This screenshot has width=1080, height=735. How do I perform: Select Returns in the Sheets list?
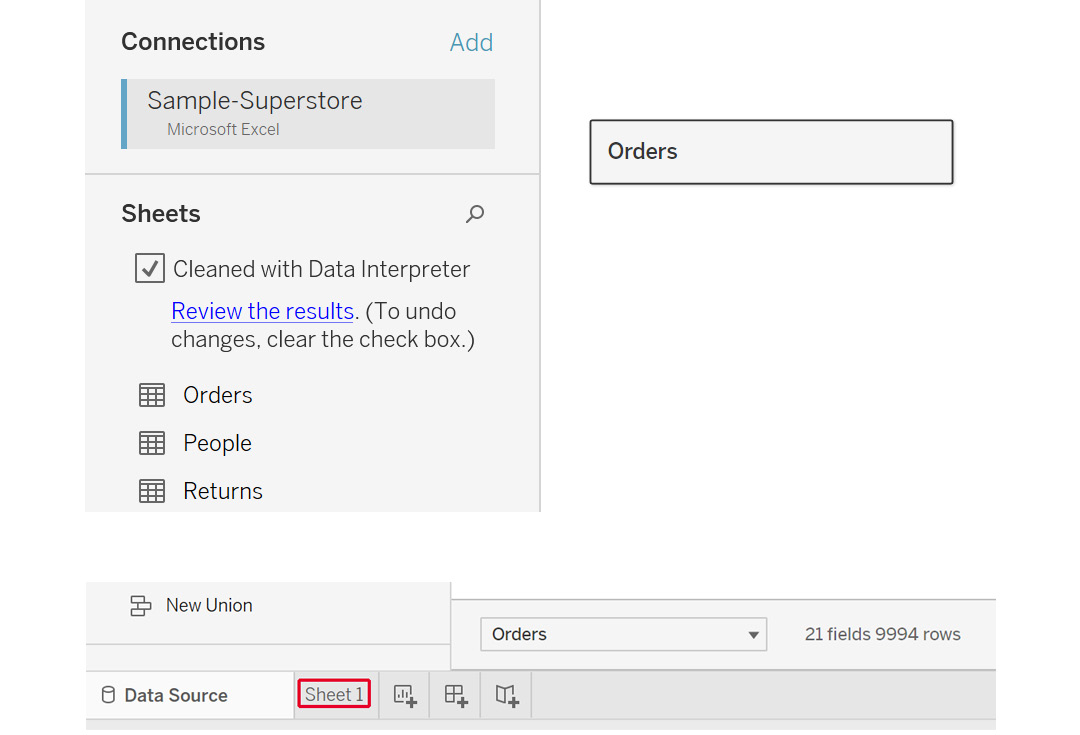click(222, 491)
